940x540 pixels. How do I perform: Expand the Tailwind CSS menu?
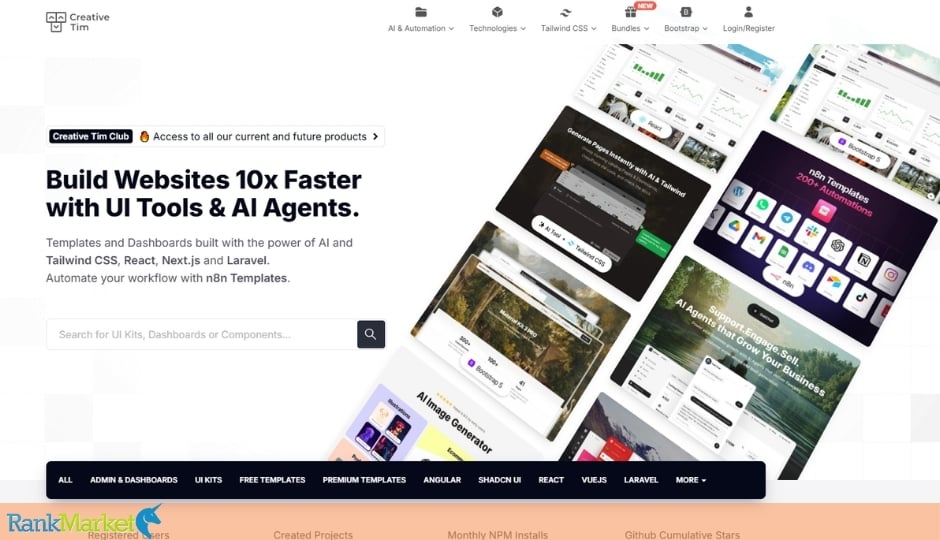point(568,28)
